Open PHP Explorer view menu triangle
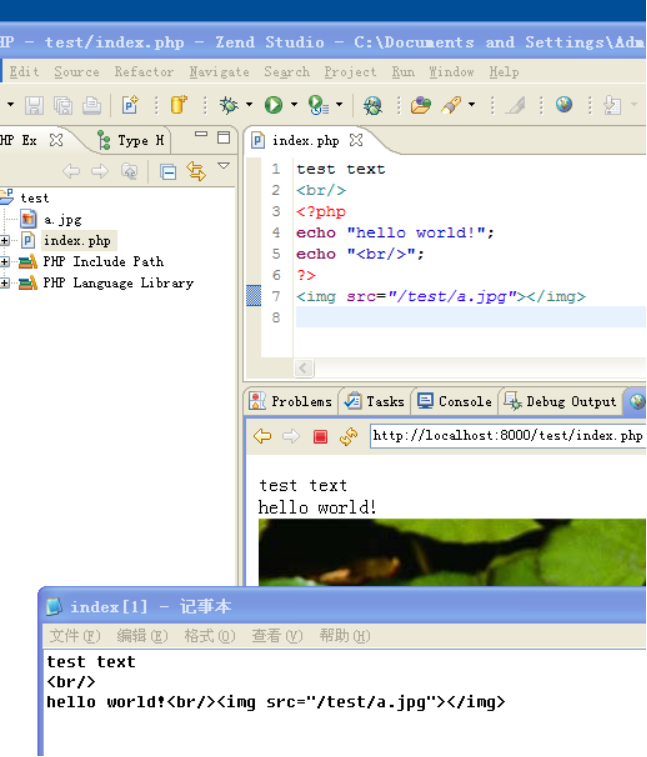 pos(223,166)
